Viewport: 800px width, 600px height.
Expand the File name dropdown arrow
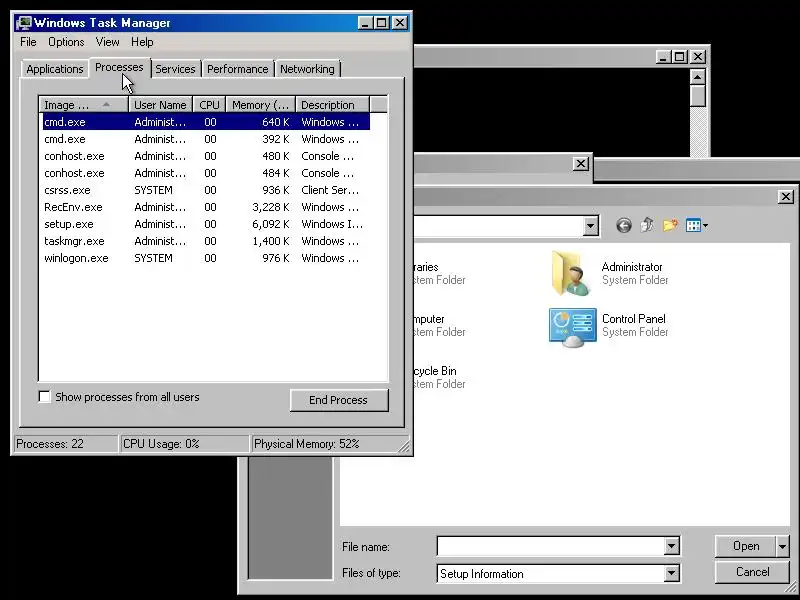point(671,546)
